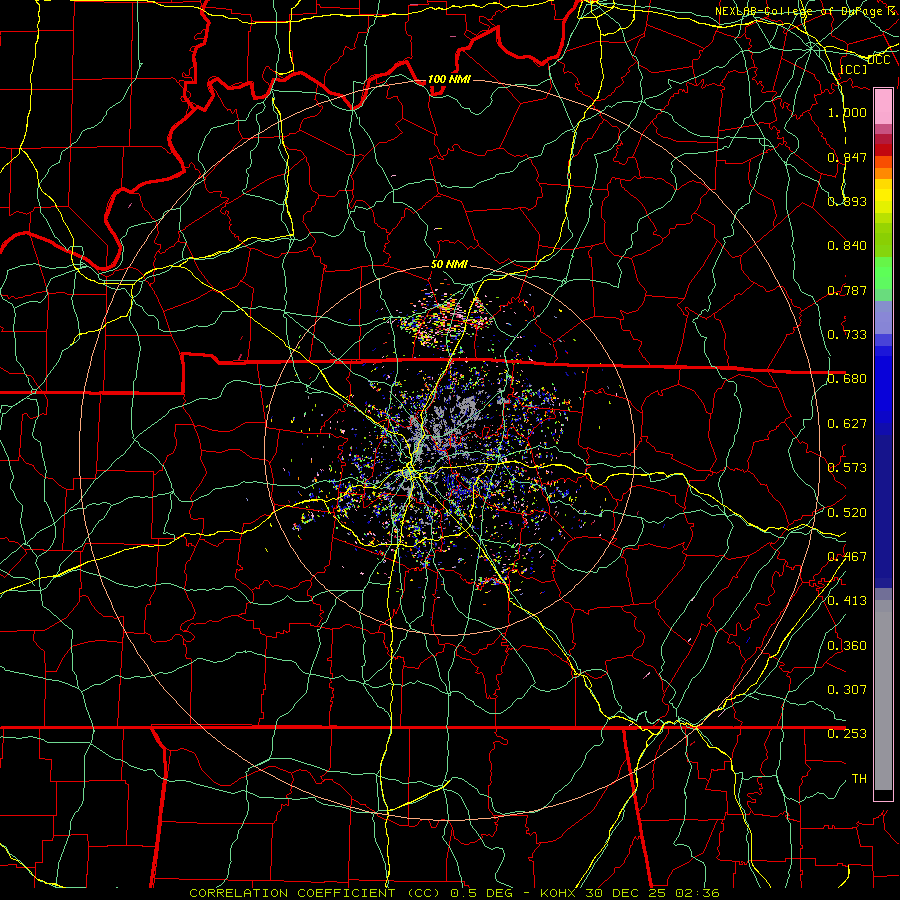Click the 0.253 legend value

847,734
